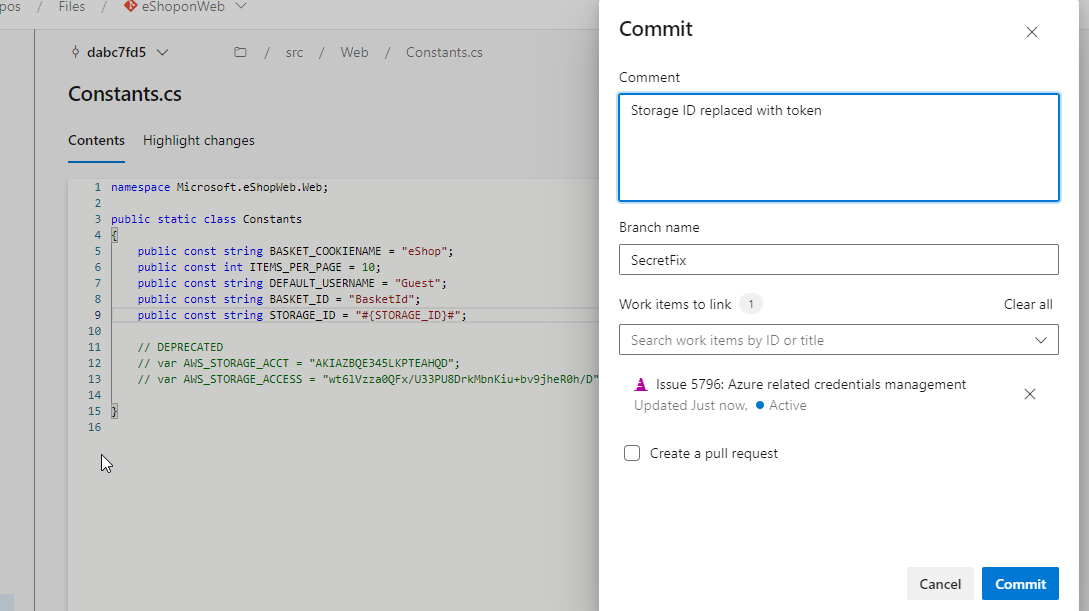Image resolution: width=1089 pixels, height=611 pixels.
Task: Click Clear all work items link
Action: coord(1028,304)
